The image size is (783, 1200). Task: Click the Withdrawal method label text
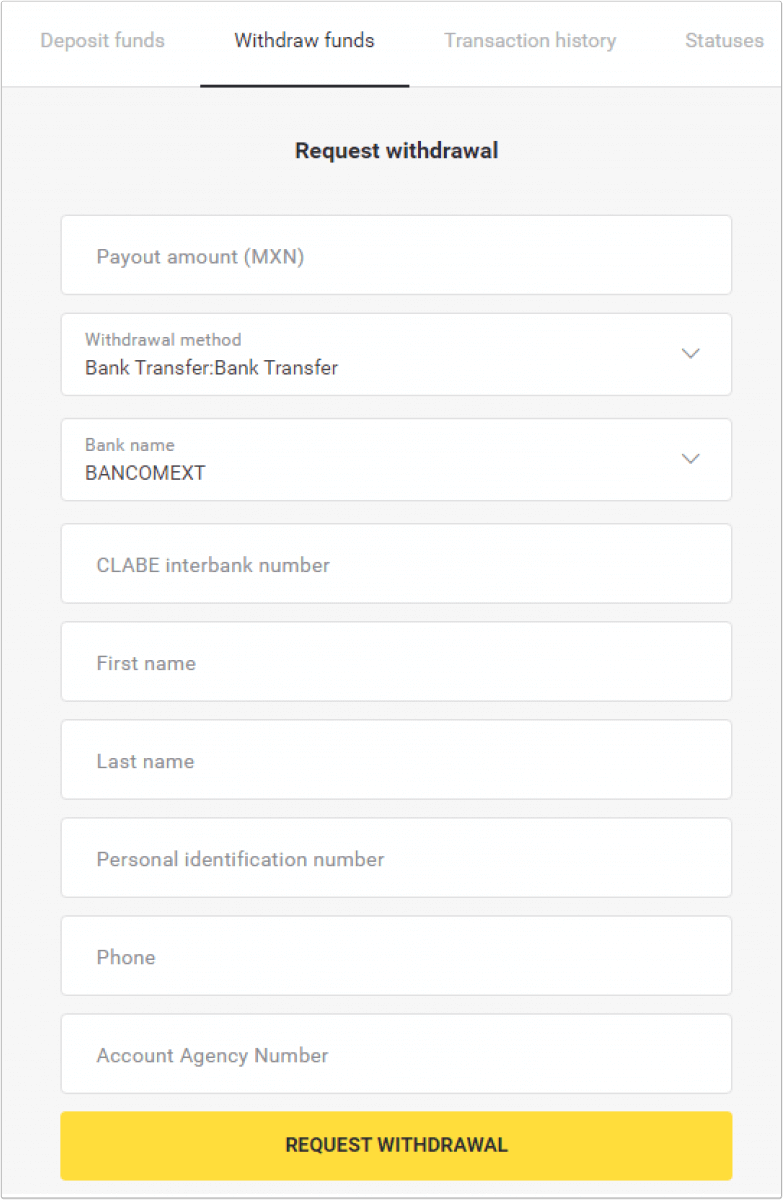[x=162, y=340]
